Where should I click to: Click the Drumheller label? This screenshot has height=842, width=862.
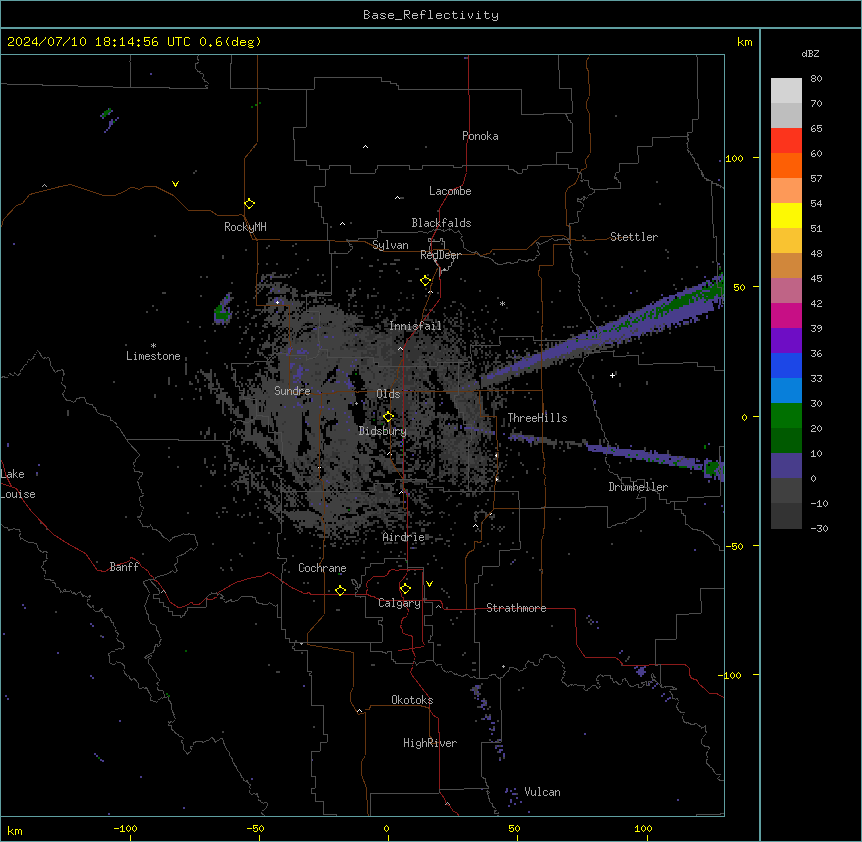638,487
